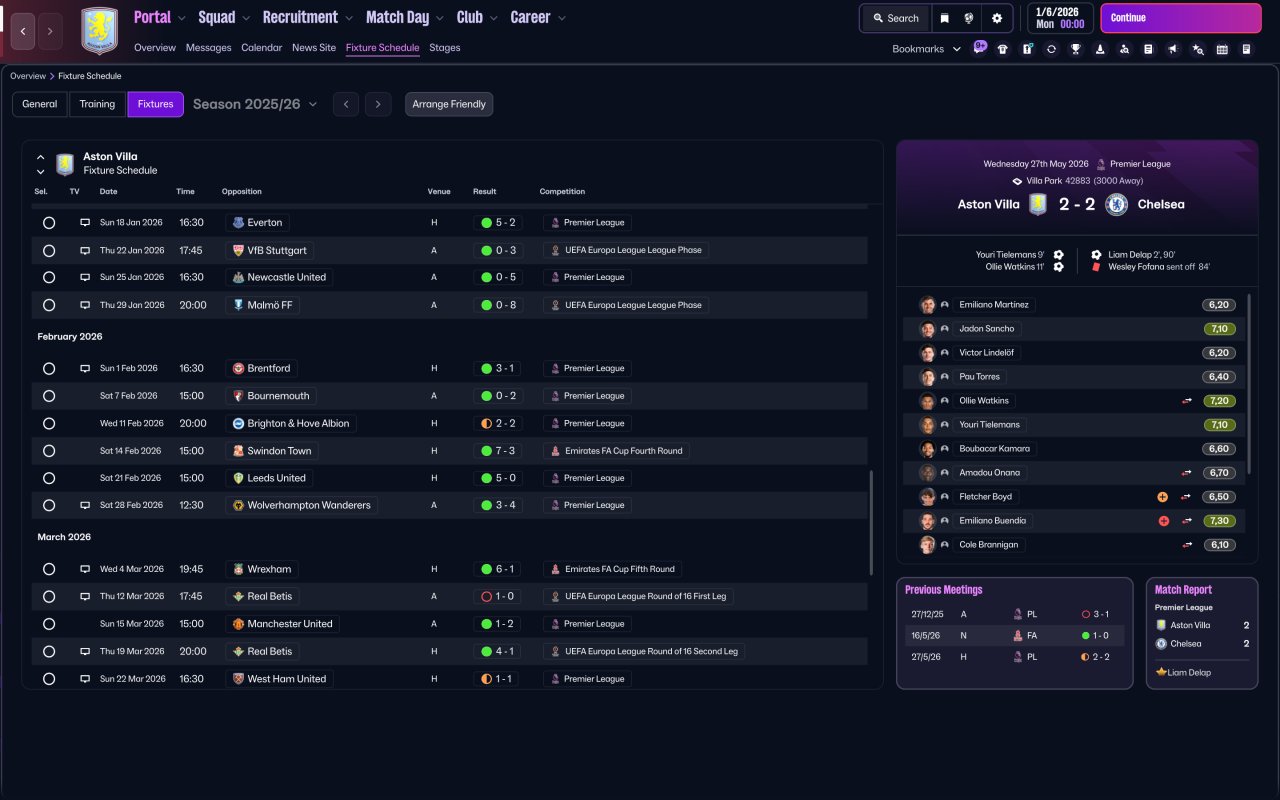Click the Continue button
The height and width of the screenshot is (800, 1280).
click(1181, 18)
